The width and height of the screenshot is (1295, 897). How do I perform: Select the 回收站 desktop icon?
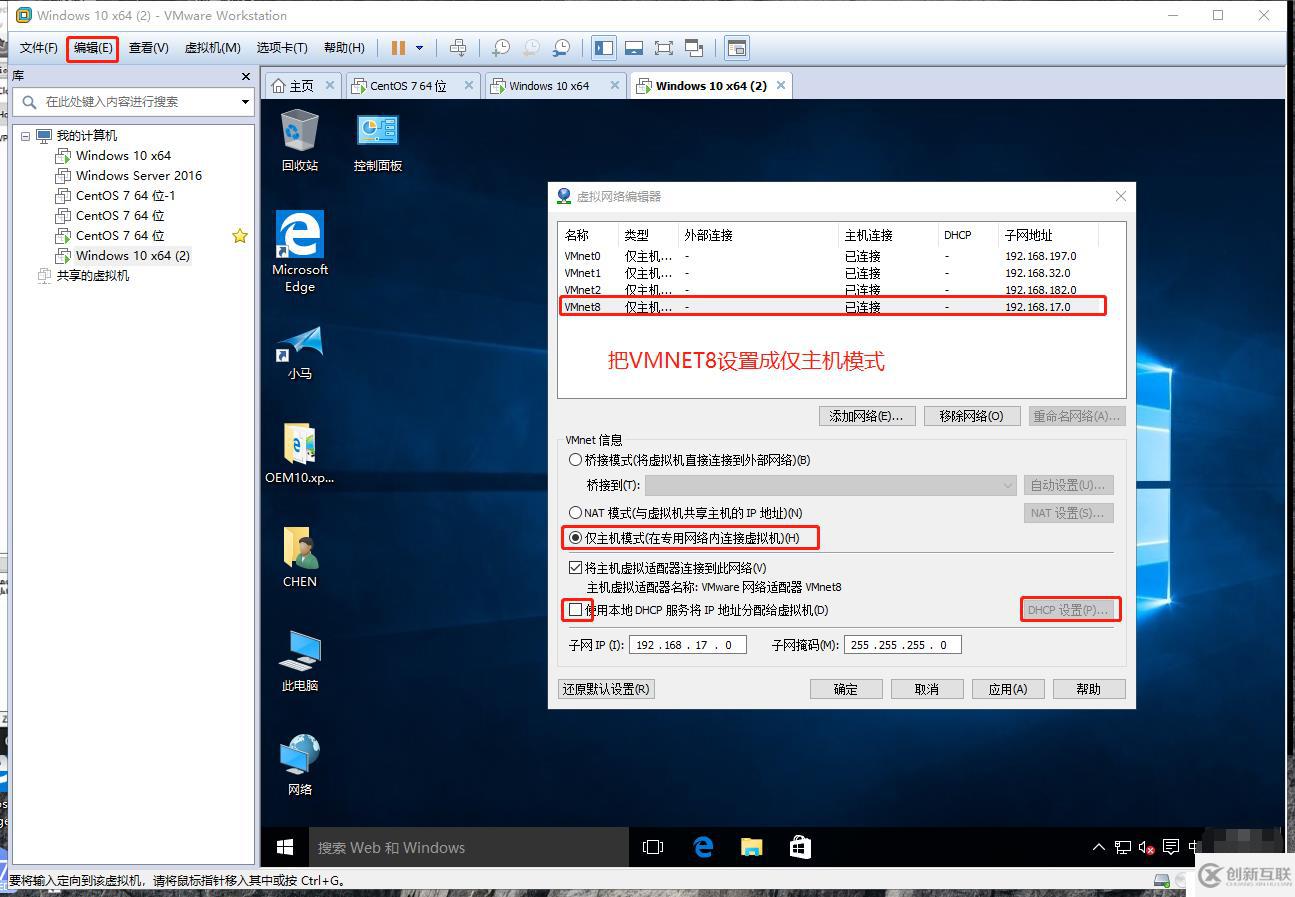point(300,141)
